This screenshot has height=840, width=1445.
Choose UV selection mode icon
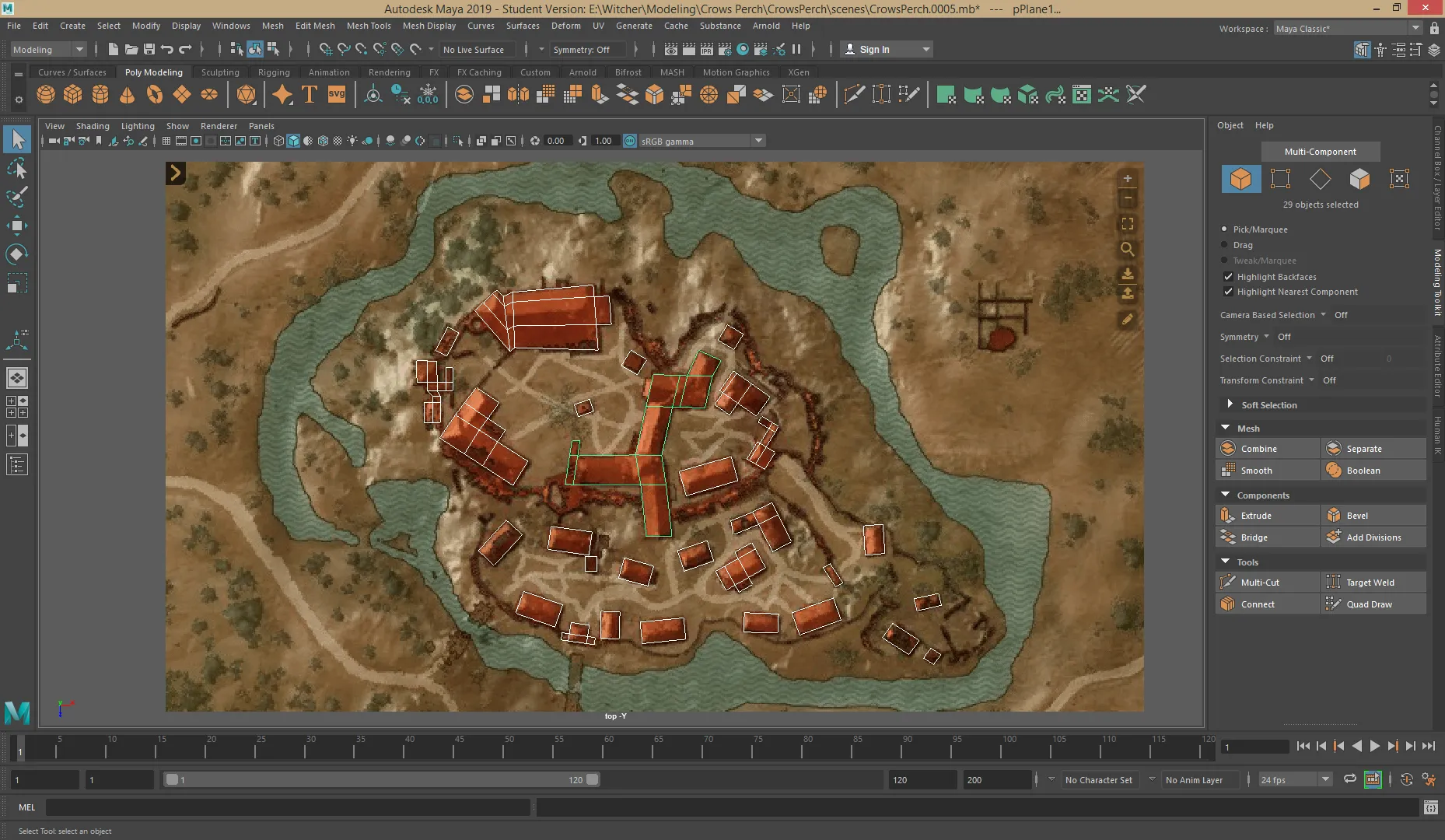[1399, 179]
